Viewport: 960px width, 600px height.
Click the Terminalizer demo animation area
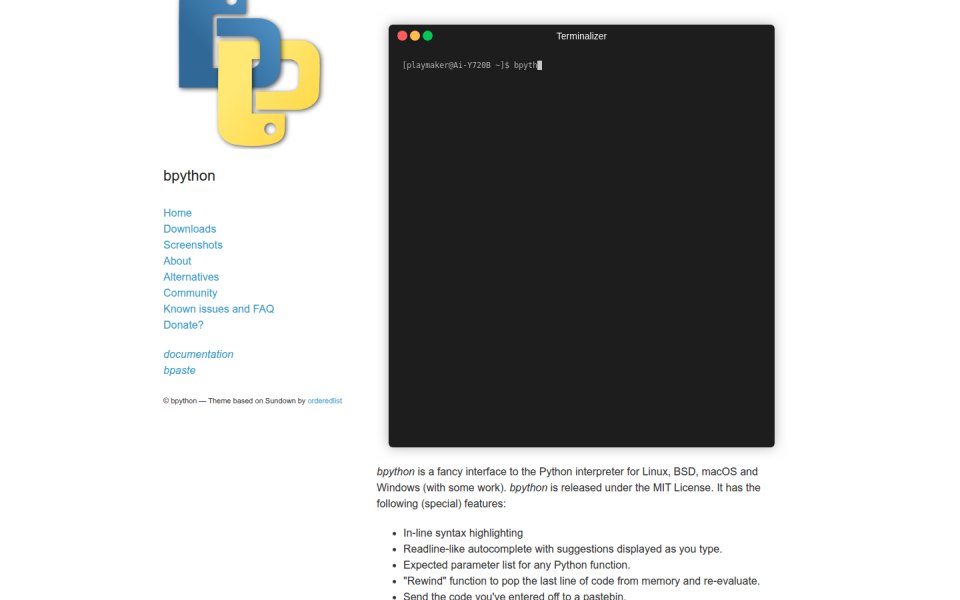[581, 236]
